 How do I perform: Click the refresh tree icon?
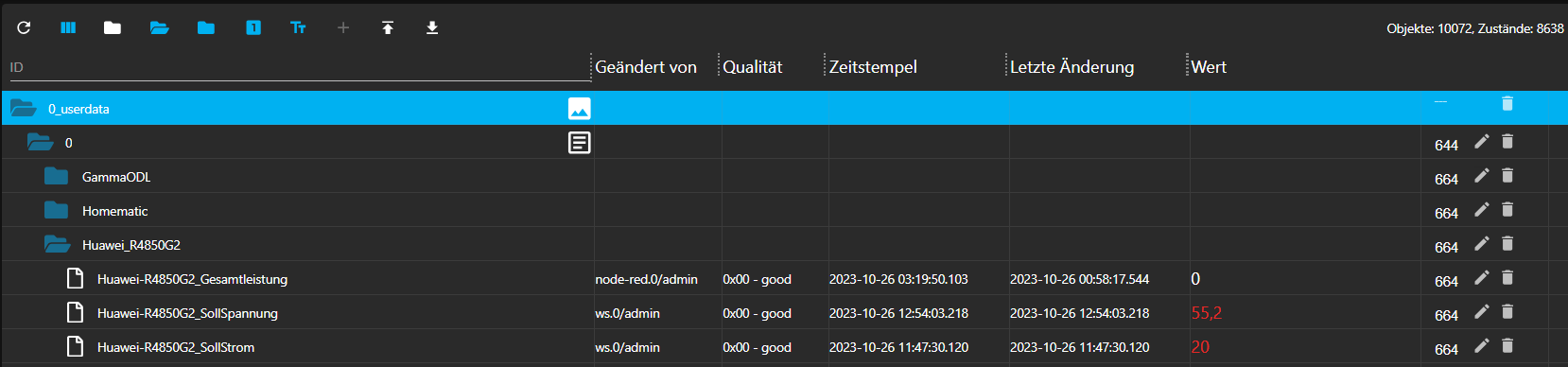(24, 27)
